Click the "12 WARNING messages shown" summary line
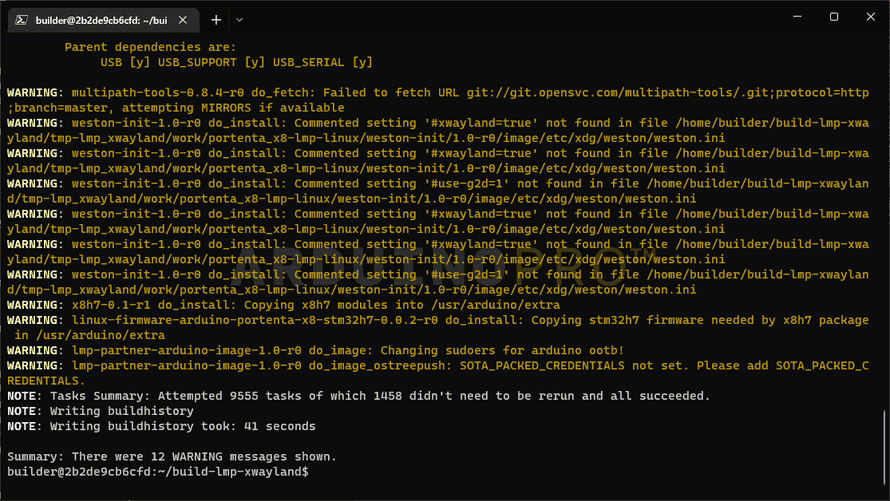The image size is (890, 501). (x=172, y=456)
